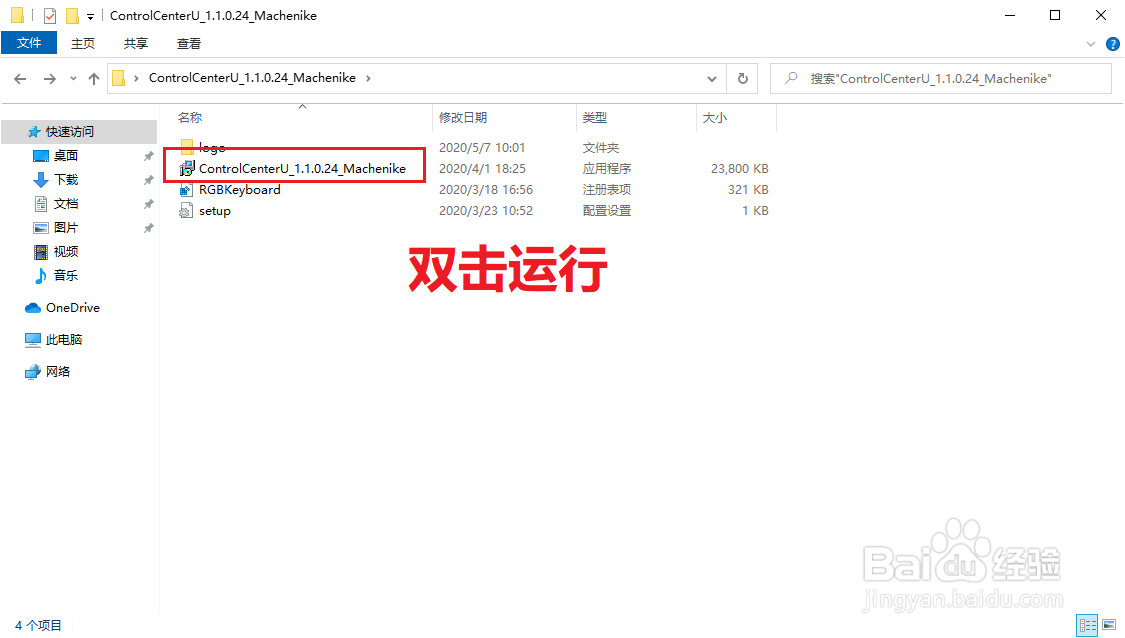Go forward with the forward arrow

pyautogui.click(x=50, y=79)
